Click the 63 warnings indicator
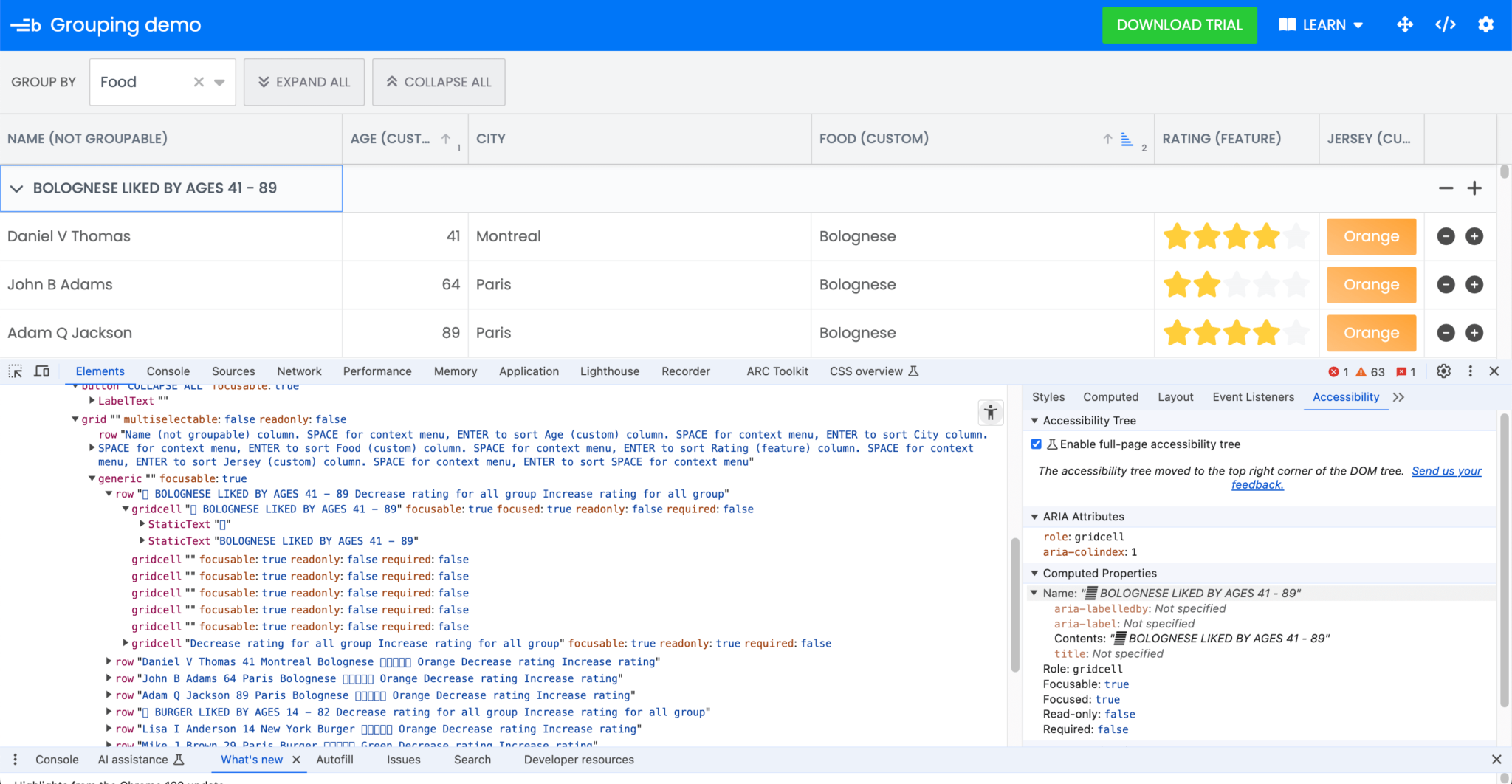This screenshot has width=1512, height=784. click(1370, 372)
